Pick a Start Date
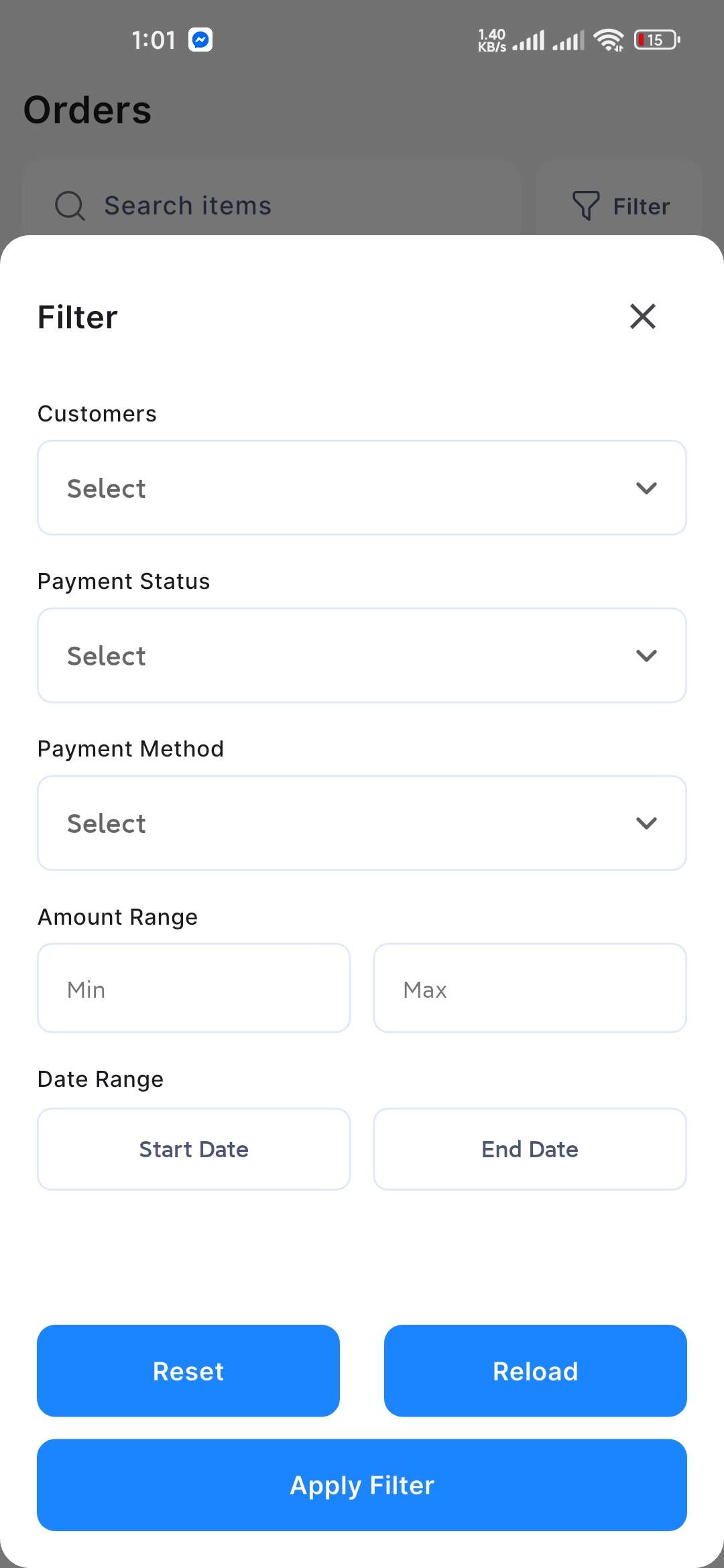The height and width of the screenshot is (1568, 724). tap(194, 1149)
